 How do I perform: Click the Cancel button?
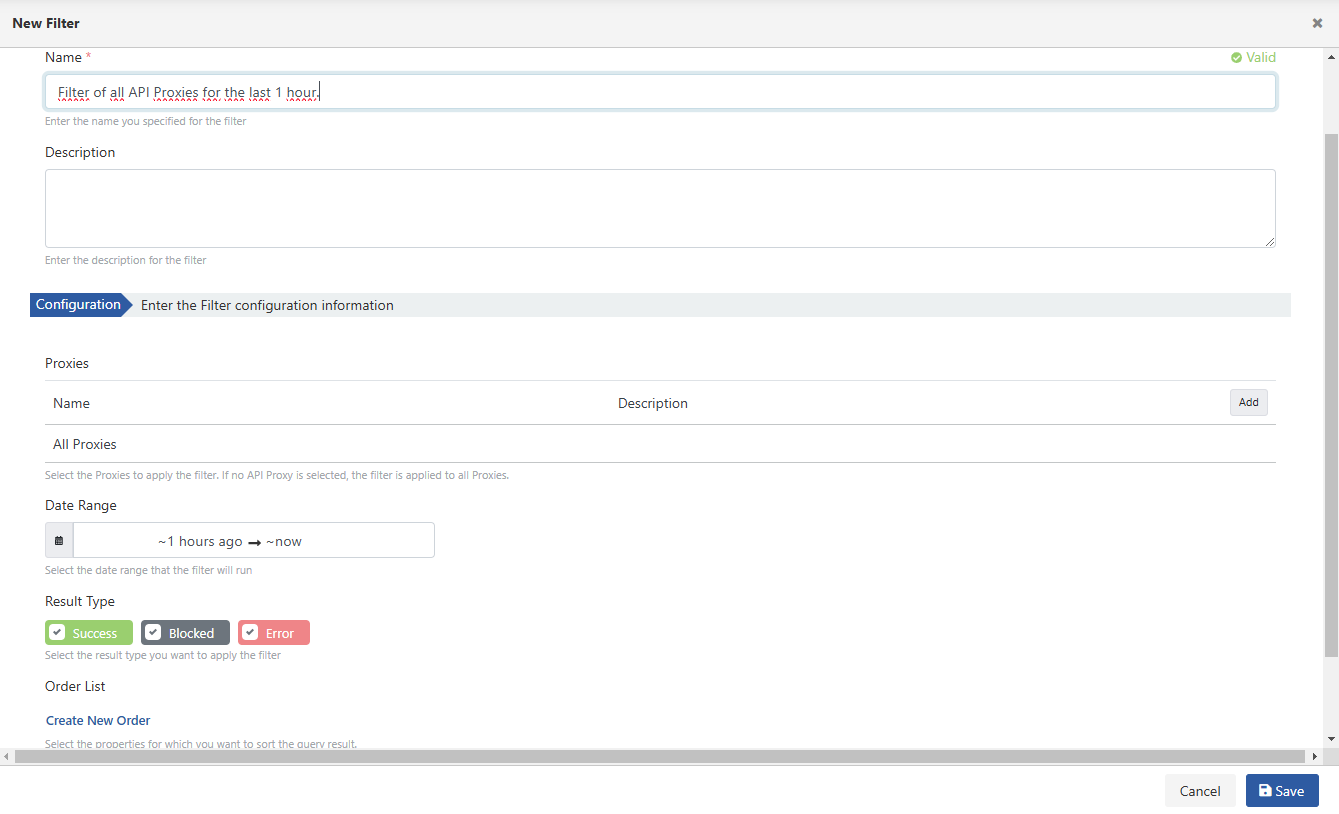(1199, 791)
